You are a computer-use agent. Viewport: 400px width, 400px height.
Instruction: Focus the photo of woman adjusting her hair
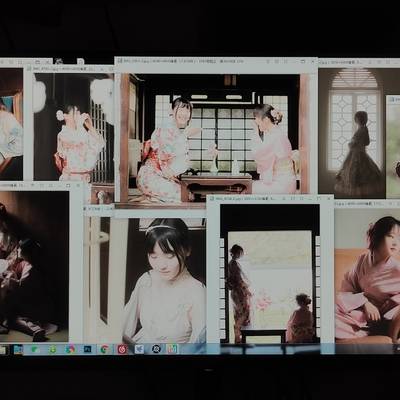tap(74, 127)
